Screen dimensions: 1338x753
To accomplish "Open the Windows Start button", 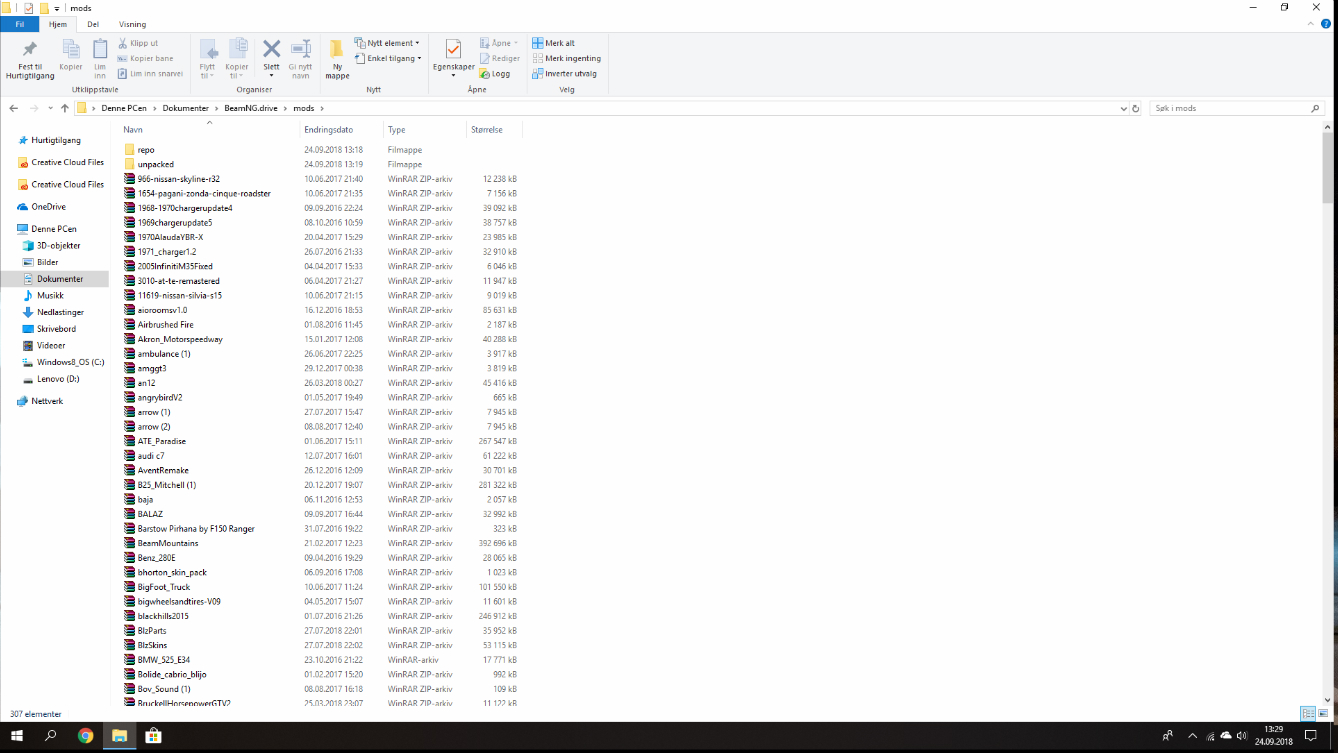I will [x=16, y=736].
